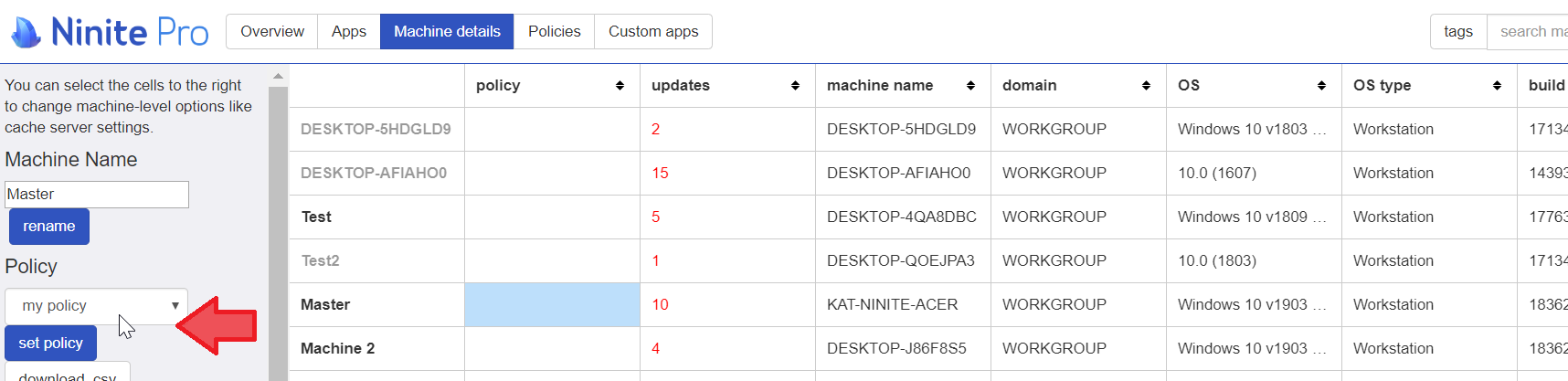The height and width of the screenshot is (381, 1568).
Task: Click machine name DESKTOP-4QA8DBC cell
Action: pyautogui.click(x=903, y=217)
